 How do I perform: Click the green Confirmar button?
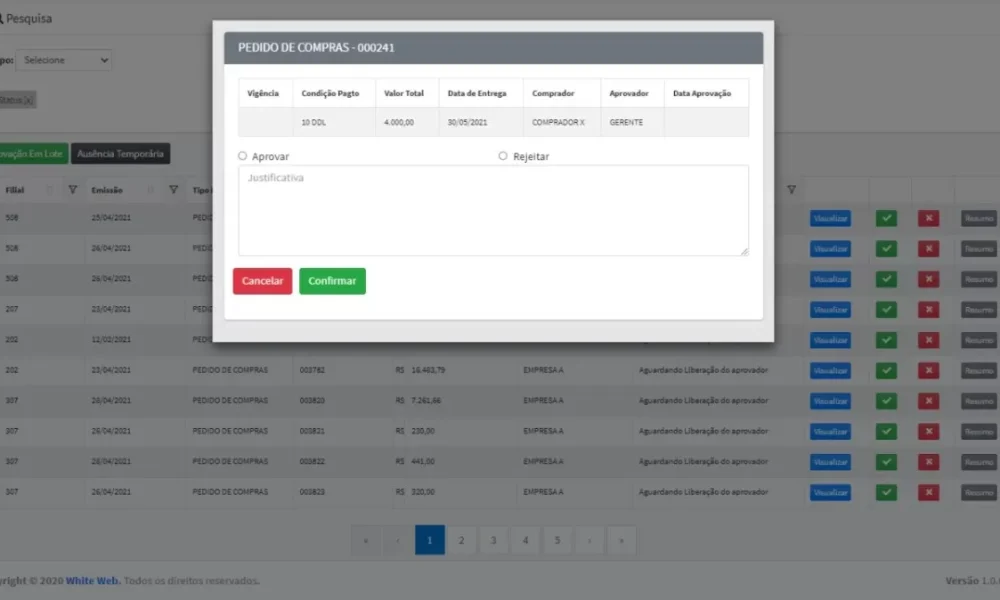click(x=332, y=281)
